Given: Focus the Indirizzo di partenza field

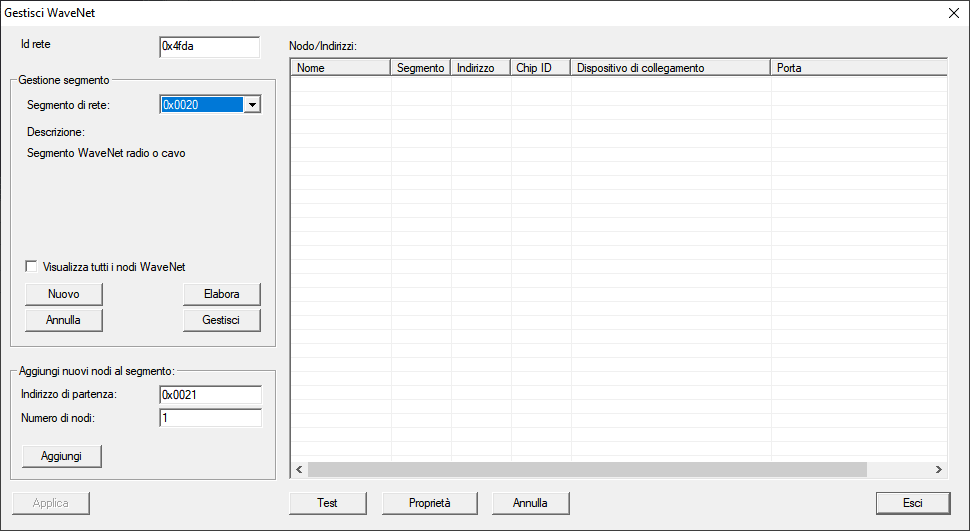Looking at the screenshot, I should (x=210, y=394).
